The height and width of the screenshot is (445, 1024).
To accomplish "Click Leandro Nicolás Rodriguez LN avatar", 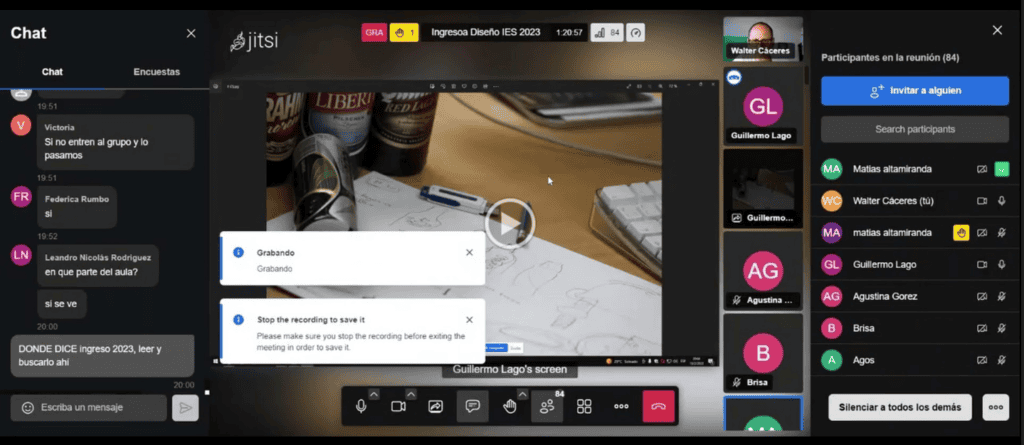I will (x=21, y=255).
